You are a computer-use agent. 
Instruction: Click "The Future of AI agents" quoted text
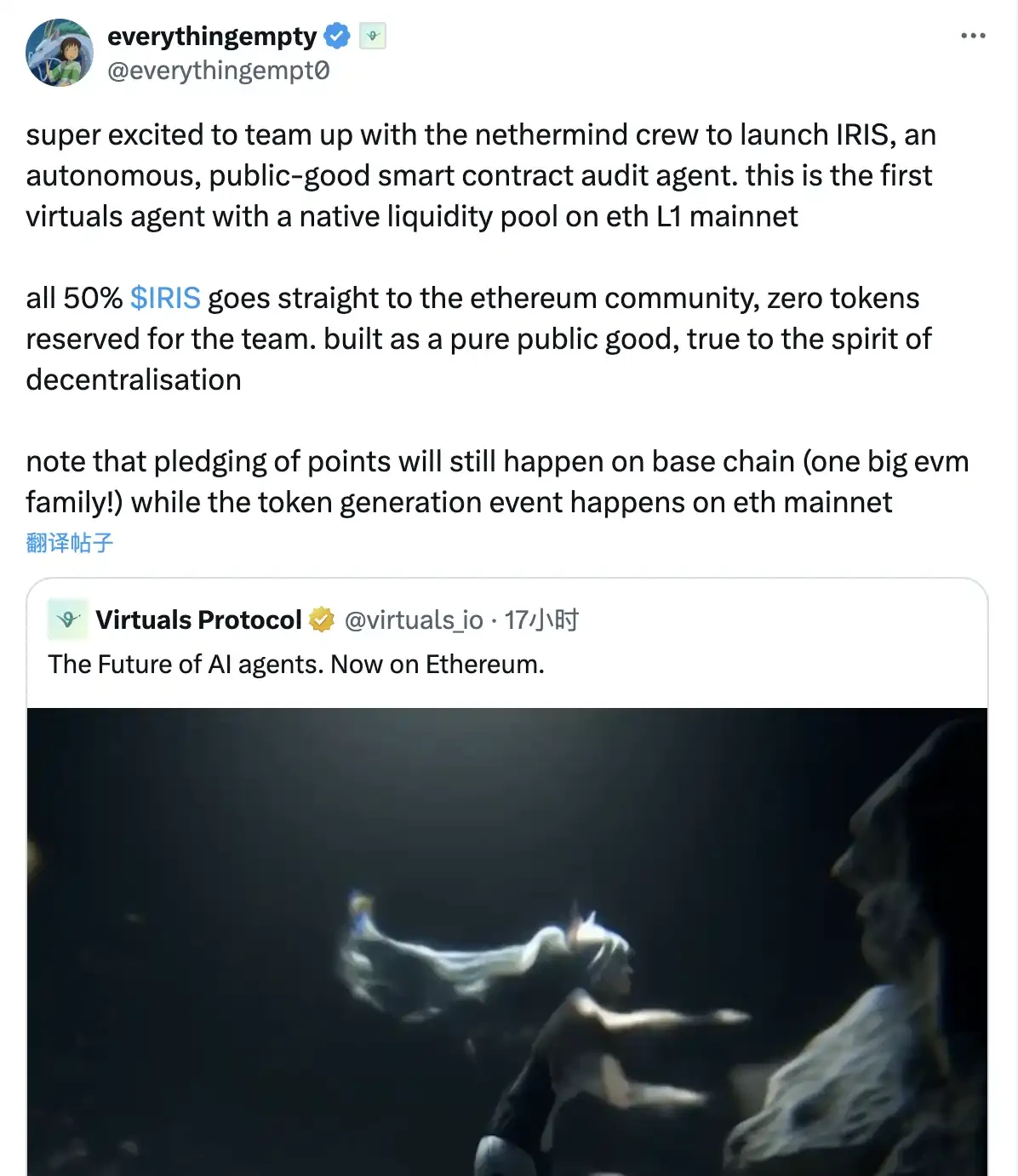coord(296,664)
